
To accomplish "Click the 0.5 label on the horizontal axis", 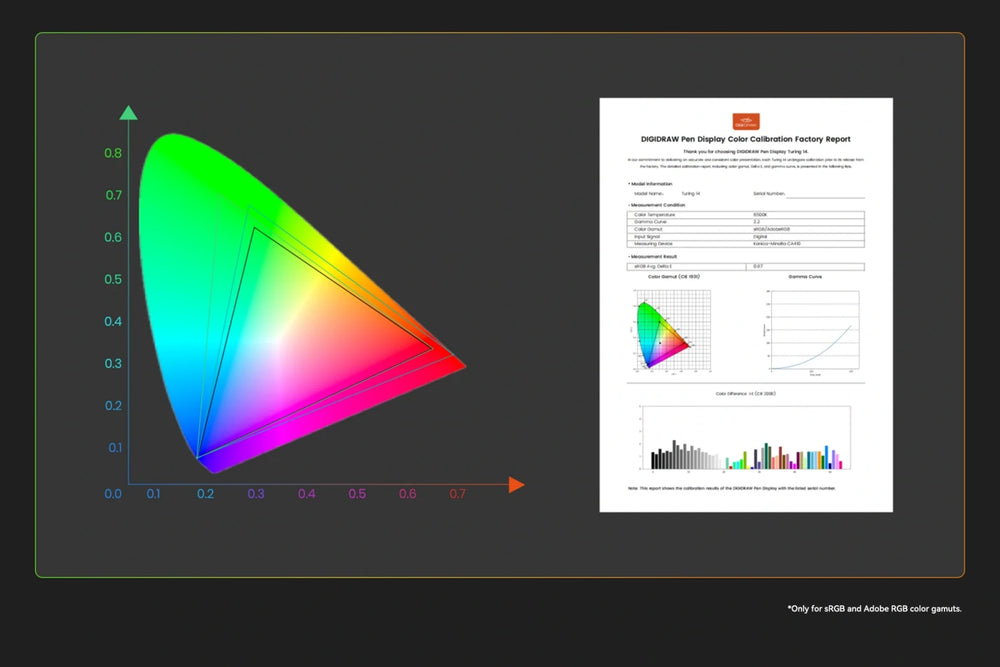I will pyautogui.click(x=357, y=494).
